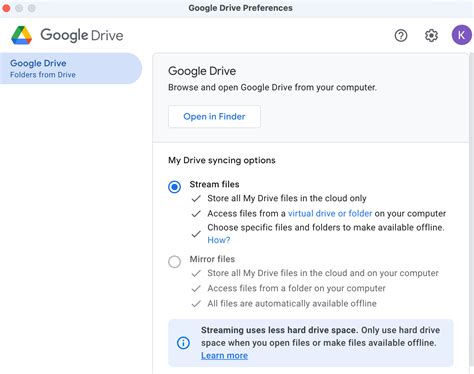Click "Browse and open Google Drive from your computer"
The height and width of the screenshot is (374, 474).
[x=272, y=87]
